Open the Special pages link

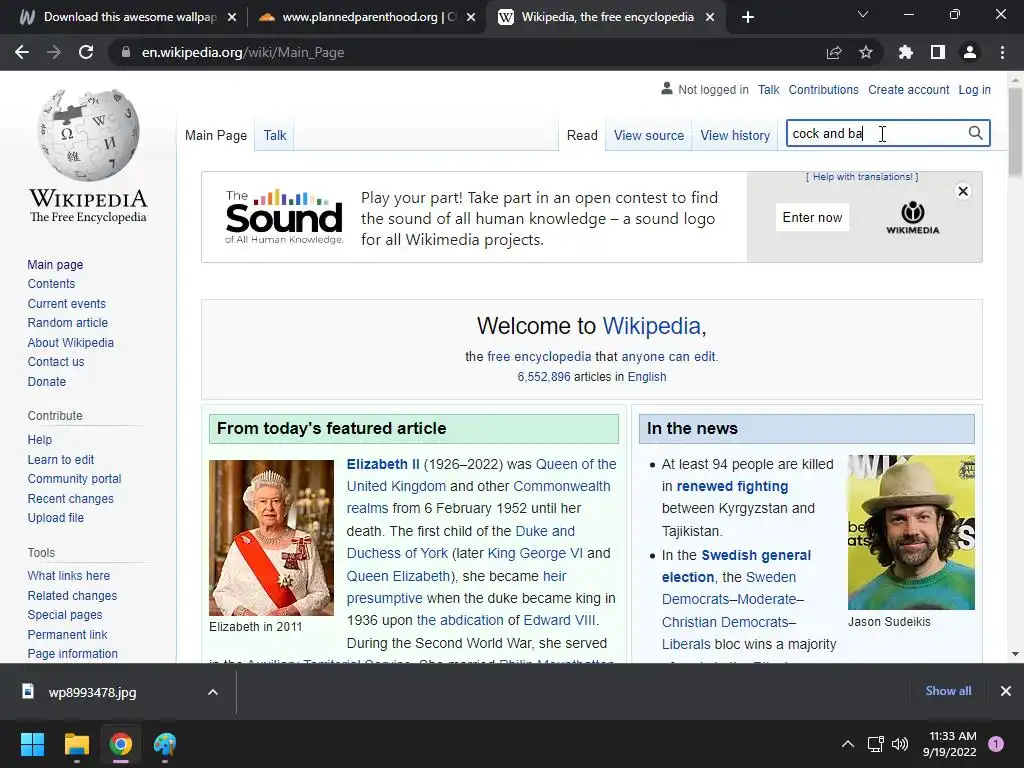pyautogui.click(x=65, y=615)
